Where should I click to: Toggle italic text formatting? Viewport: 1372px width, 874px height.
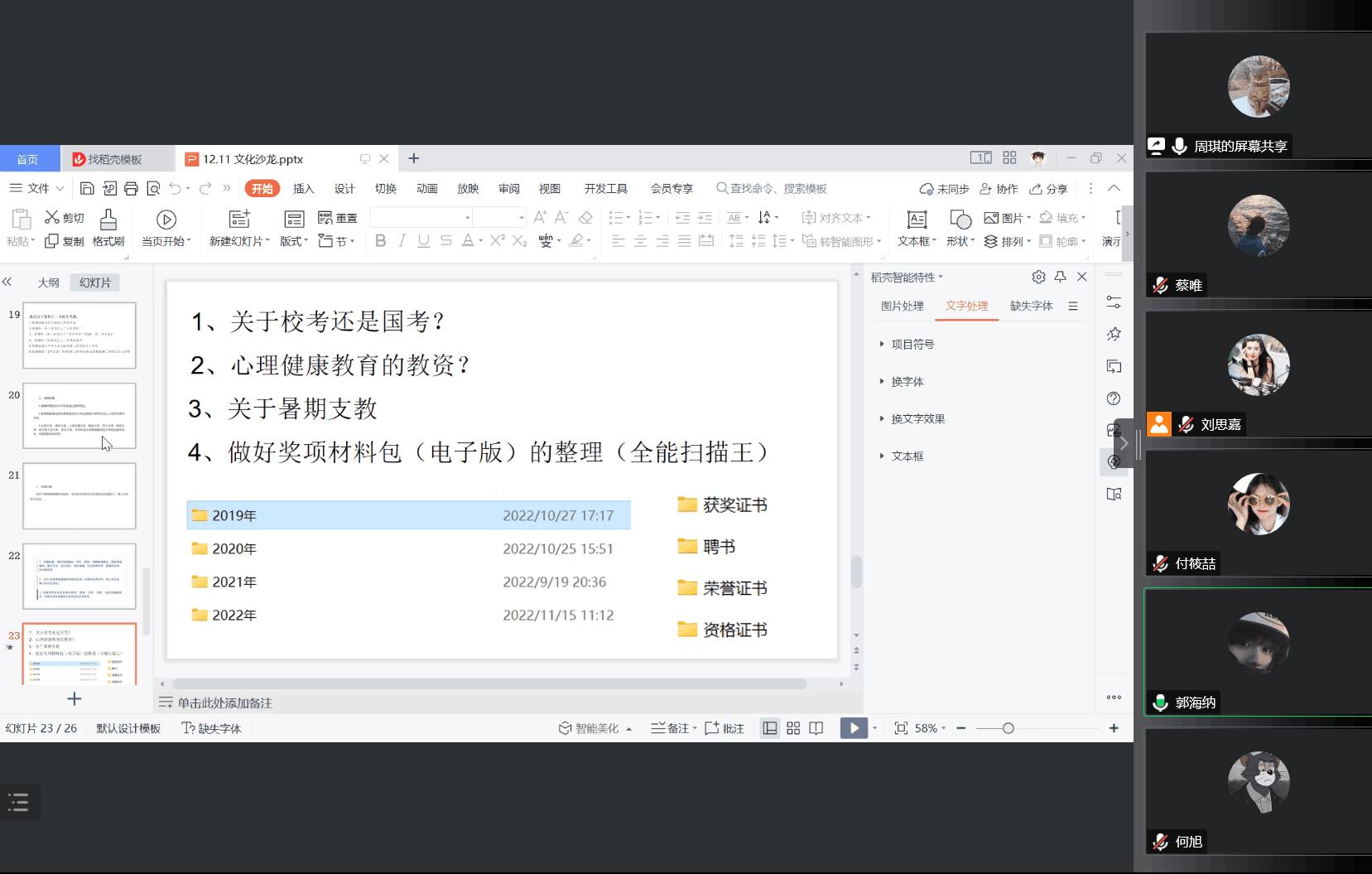(402, 241)
